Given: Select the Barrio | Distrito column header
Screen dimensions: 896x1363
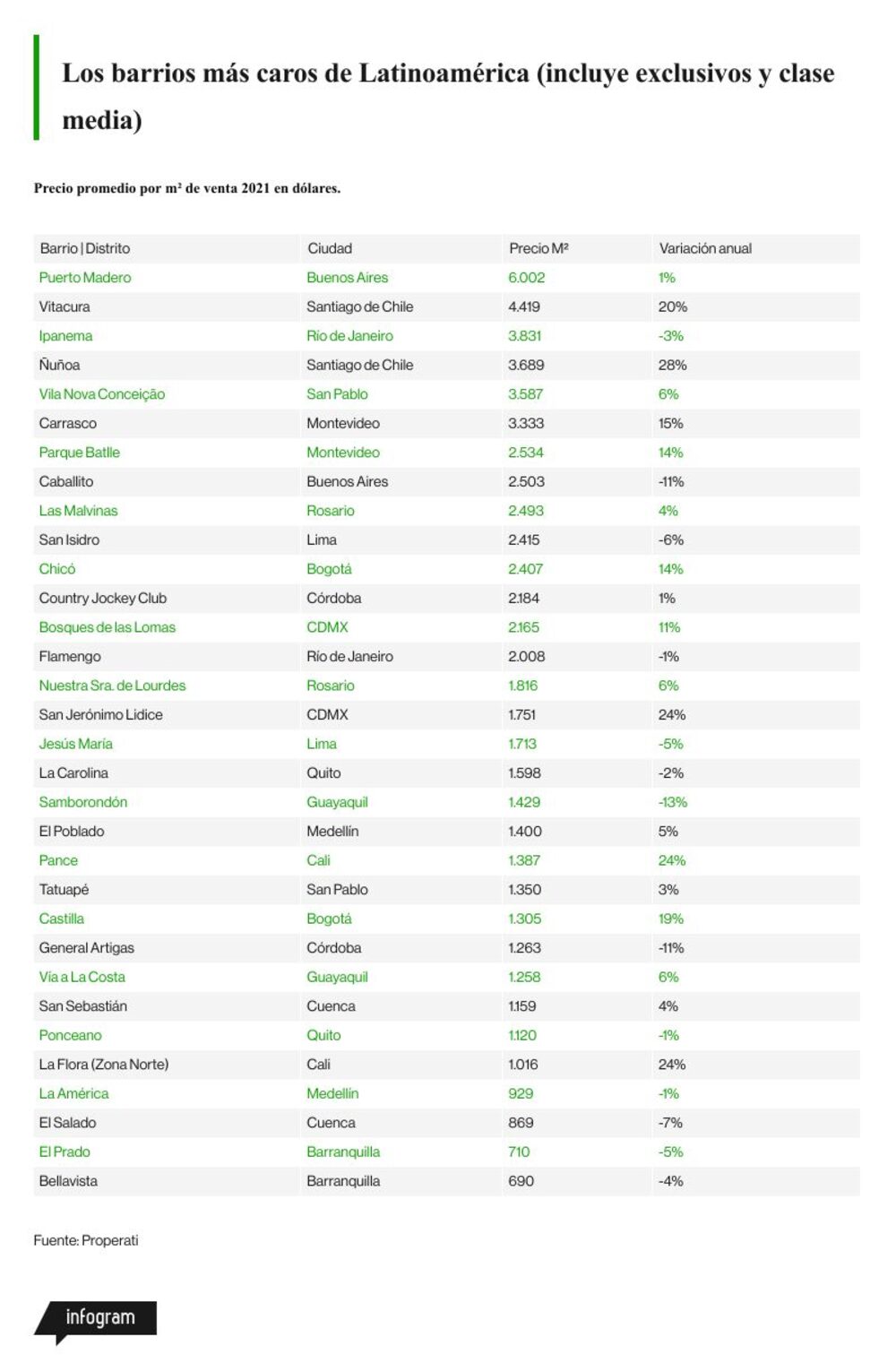Looking at the screenshot, I should tap(85, 248).
